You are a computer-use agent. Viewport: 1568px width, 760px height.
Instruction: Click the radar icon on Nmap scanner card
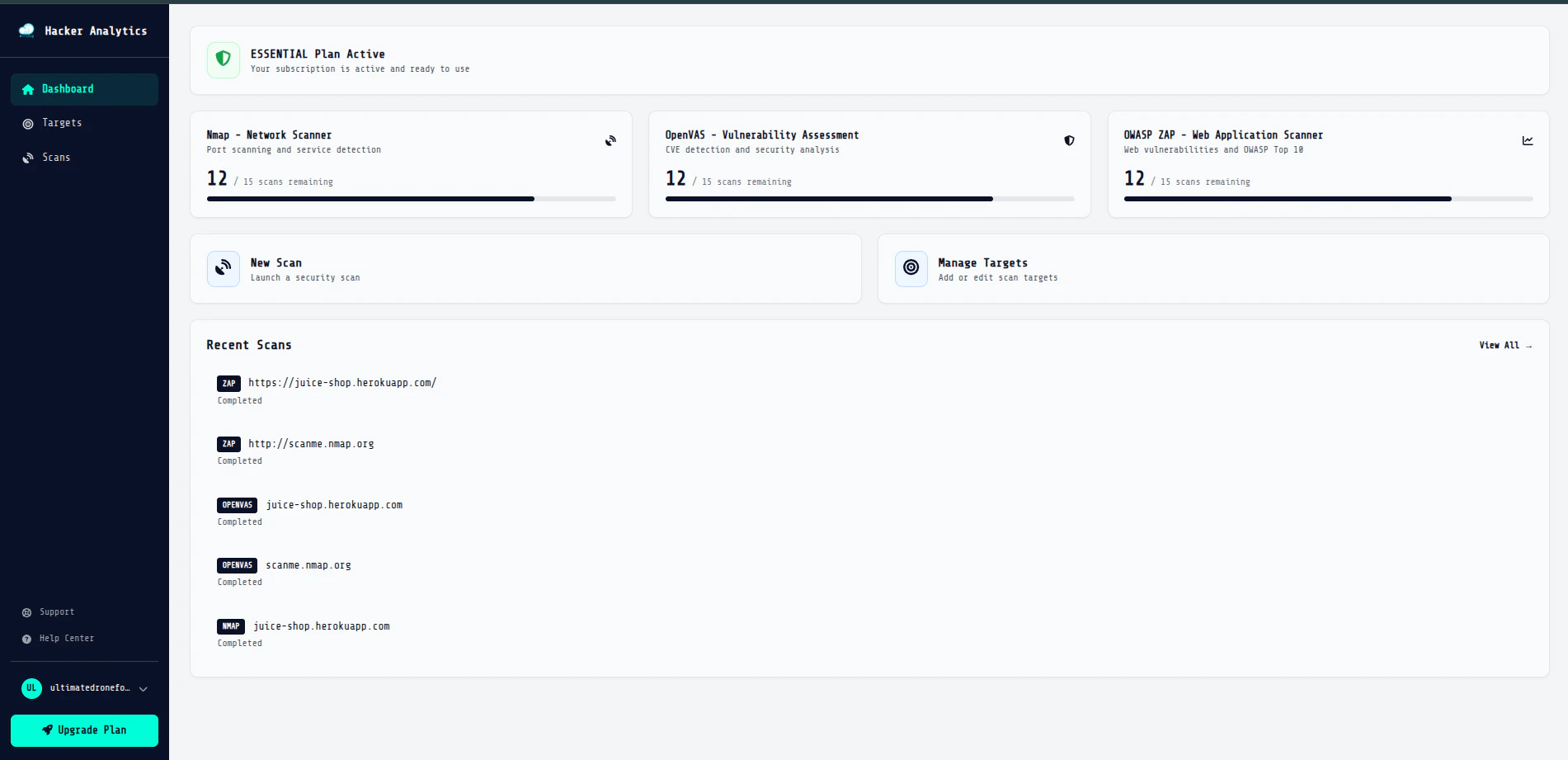(x=610, y=140)
